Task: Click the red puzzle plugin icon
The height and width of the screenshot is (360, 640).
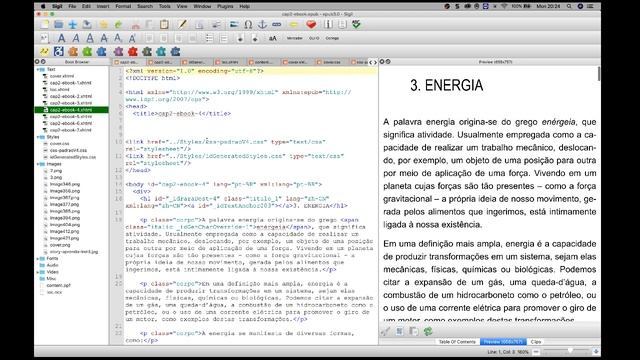Action: (x=133, y=51)
